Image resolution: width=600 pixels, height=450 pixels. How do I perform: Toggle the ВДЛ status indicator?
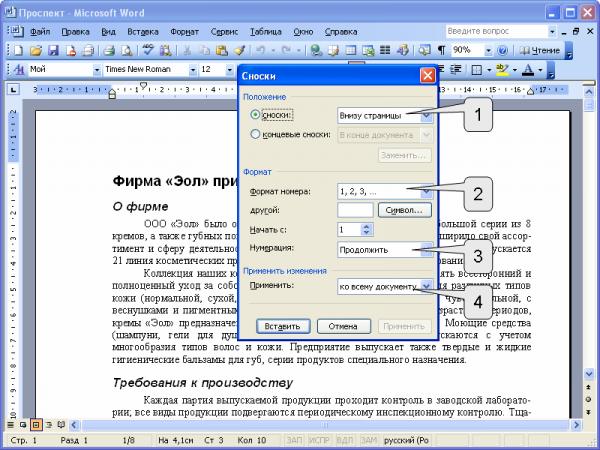[x=344, y=440]
